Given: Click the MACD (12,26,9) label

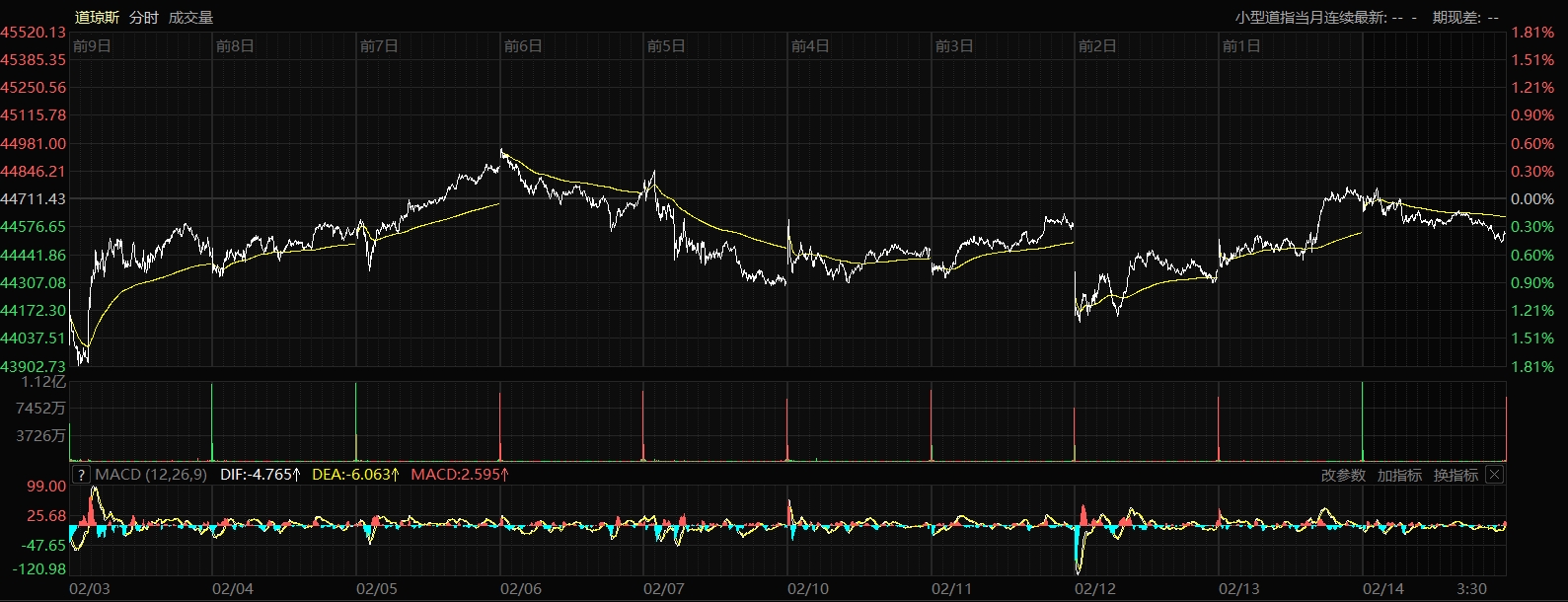Looking at the screenshot, I should pyautogui.click(x=151, y=475).
